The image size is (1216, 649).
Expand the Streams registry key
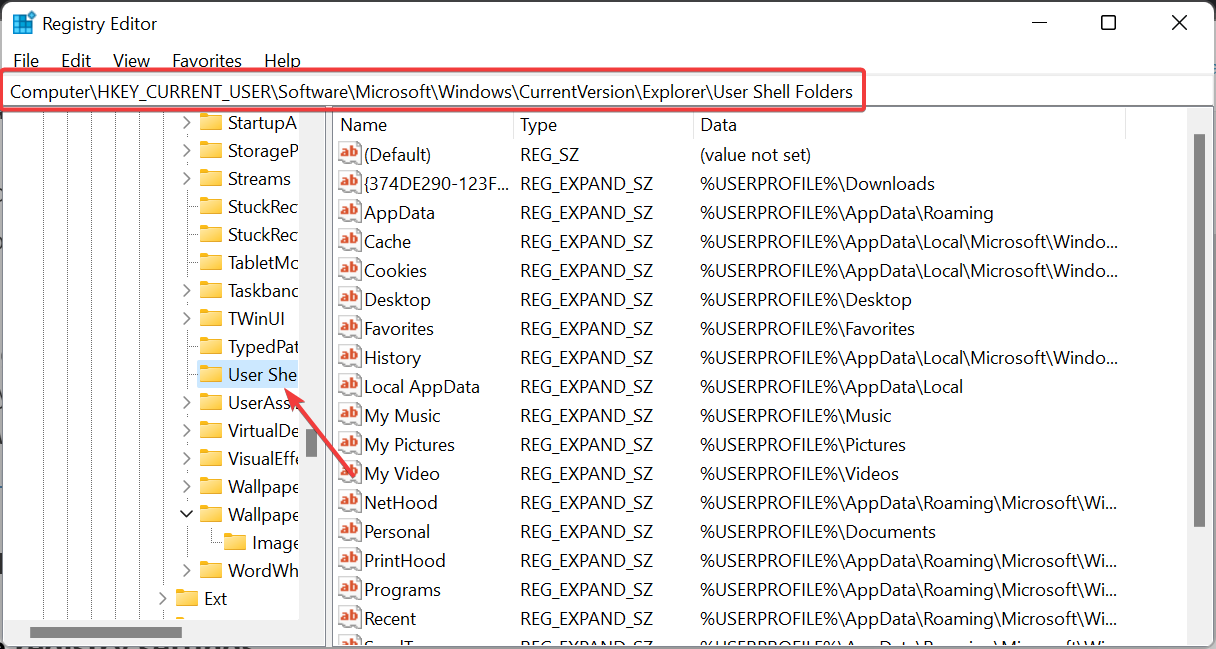(186, 178)
